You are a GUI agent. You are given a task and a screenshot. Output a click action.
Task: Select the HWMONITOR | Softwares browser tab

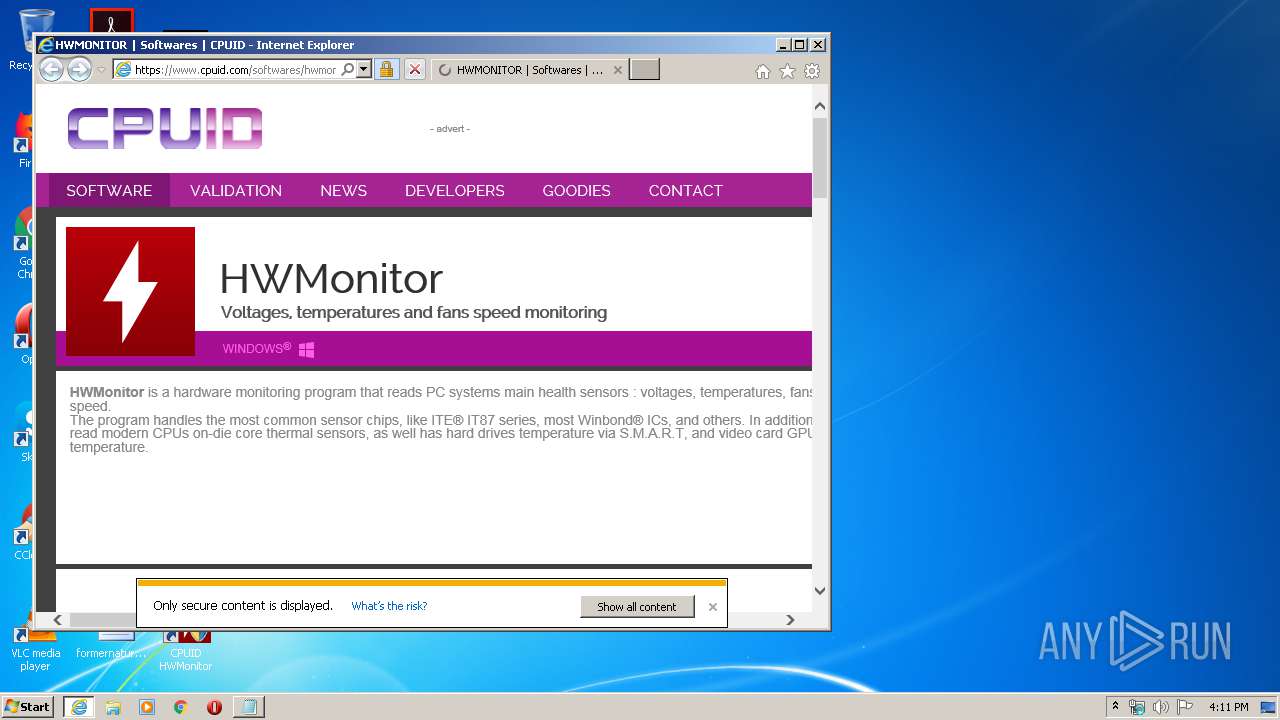(x=530, y=70)
